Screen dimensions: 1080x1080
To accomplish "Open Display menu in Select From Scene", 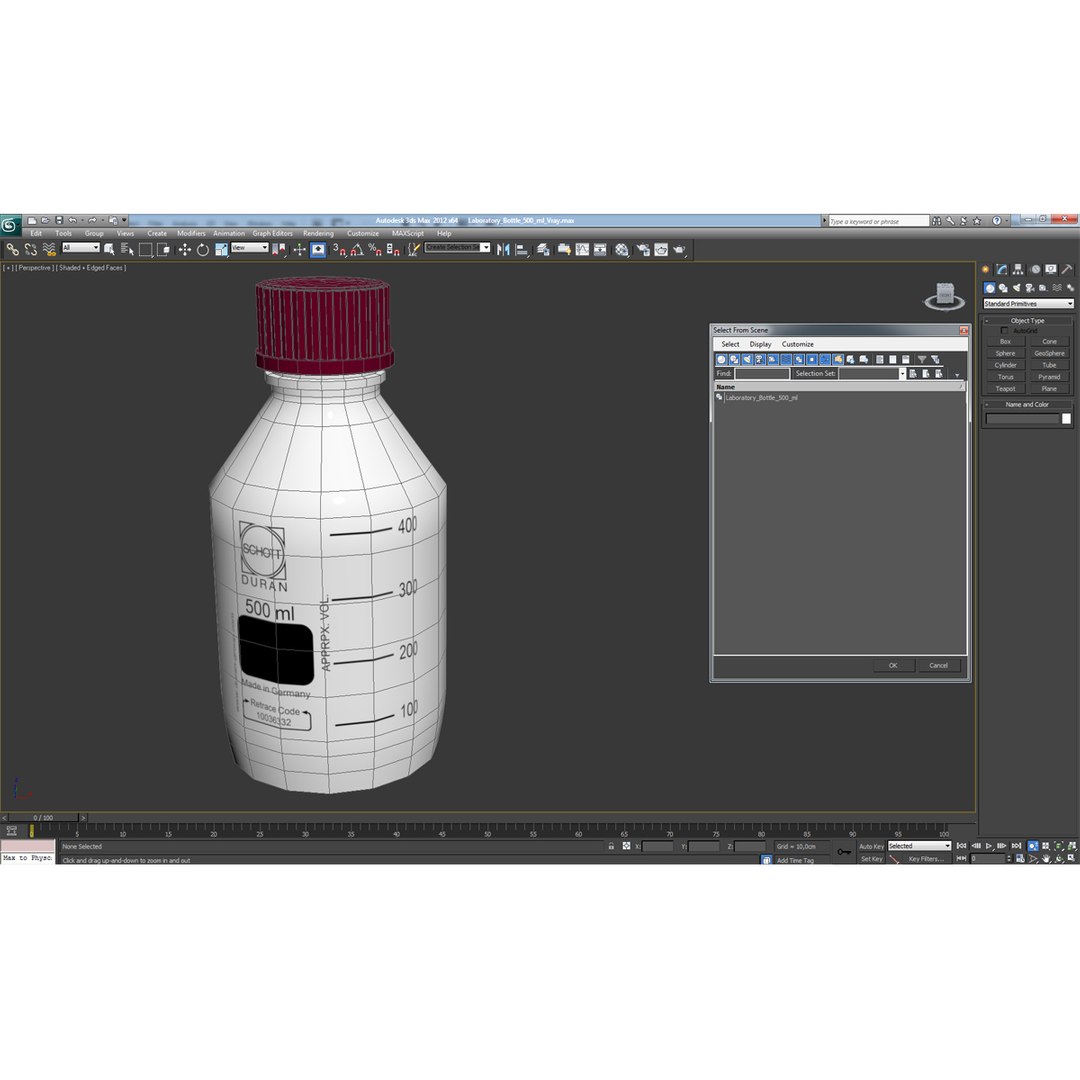I will point(760,344).
